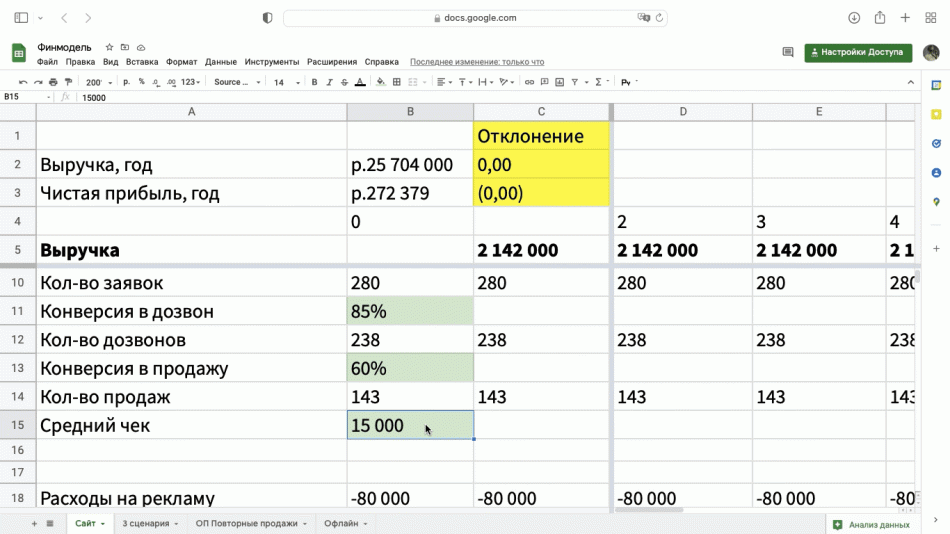The width and height of the screenshot is (950, 534).
Task: Open the fill color picker
Action: click(x=382, y=82)
